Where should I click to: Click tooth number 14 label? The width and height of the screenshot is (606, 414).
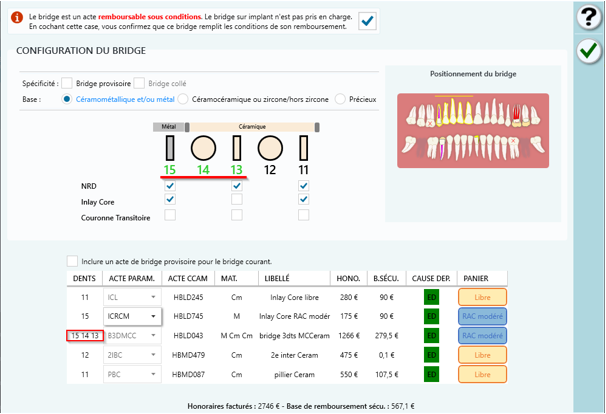click(x=203, y=170)
